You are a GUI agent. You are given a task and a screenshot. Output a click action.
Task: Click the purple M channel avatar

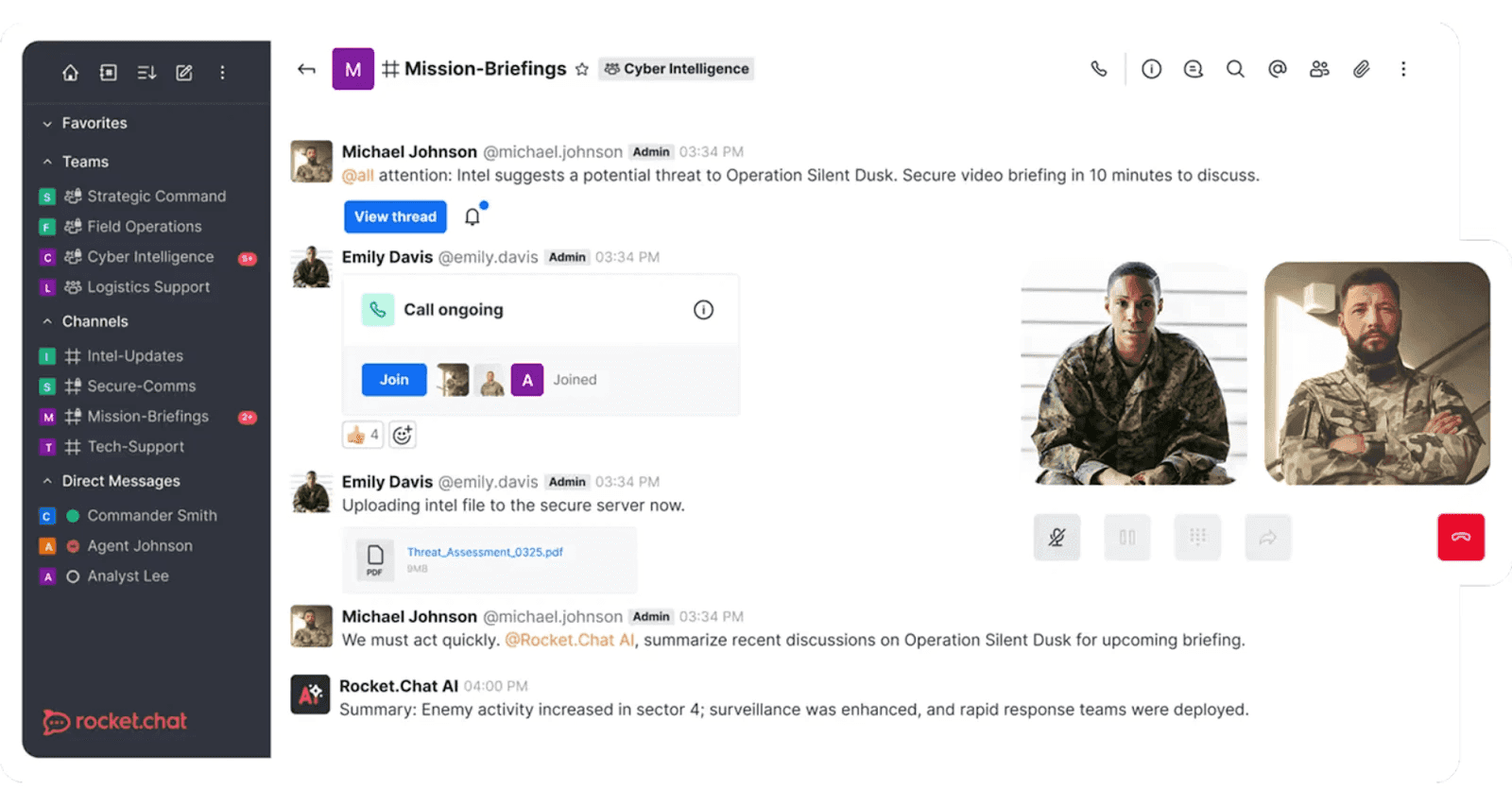tap(352, 69)
